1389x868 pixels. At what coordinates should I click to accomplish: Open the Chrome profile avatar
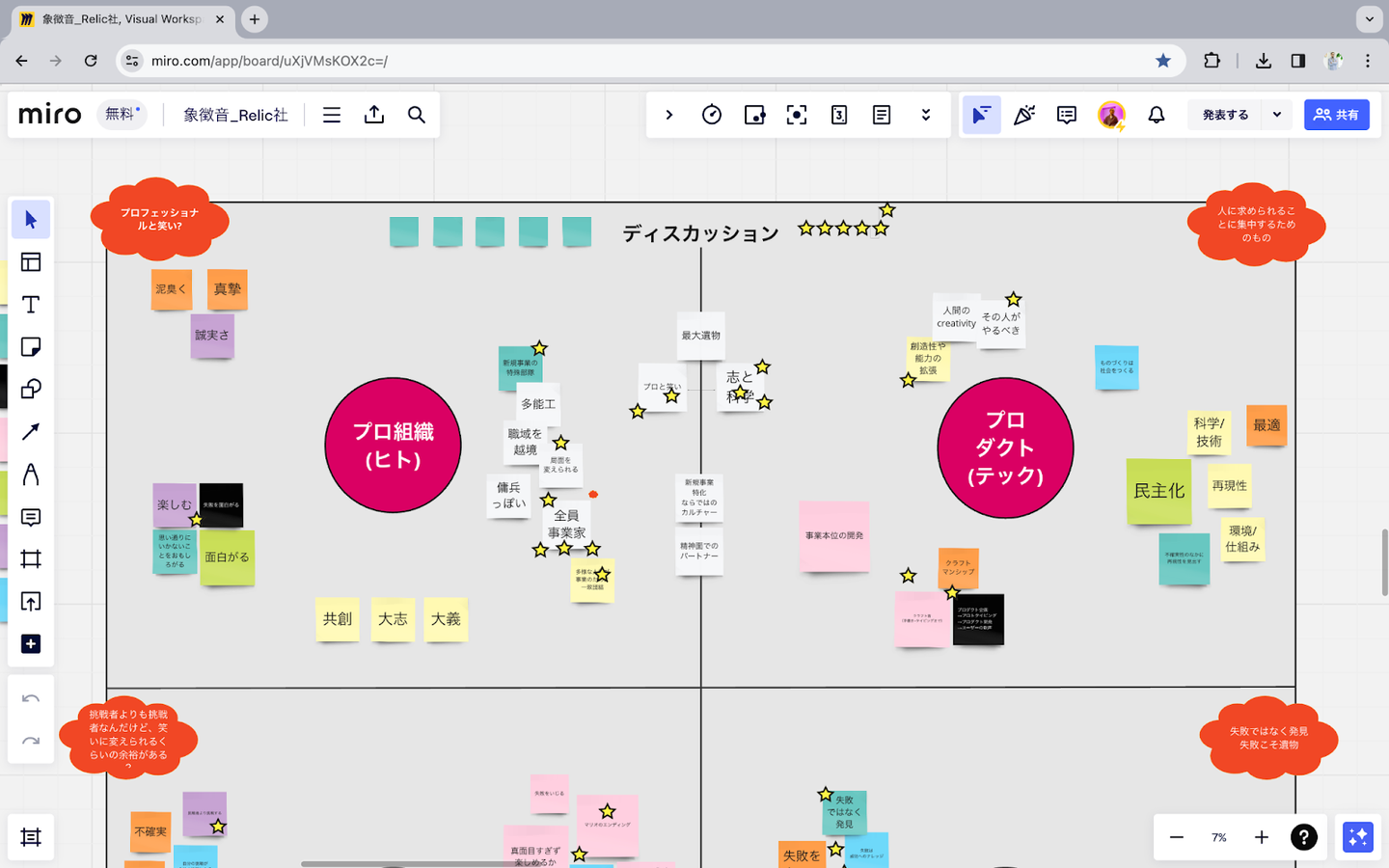pos(1334,61)
